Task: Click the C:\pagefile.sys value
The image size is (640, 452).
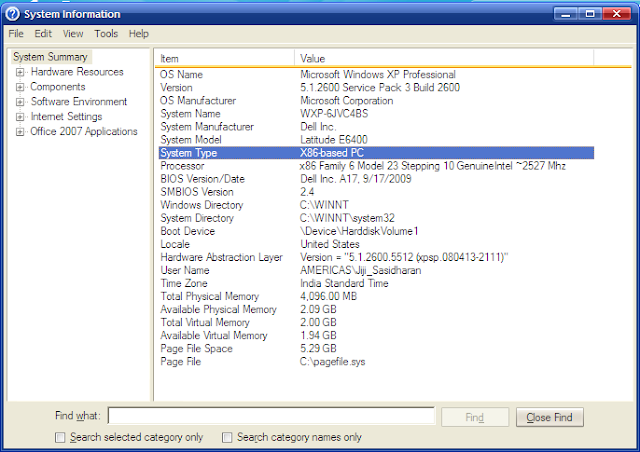Action: (x=333, y=362)
